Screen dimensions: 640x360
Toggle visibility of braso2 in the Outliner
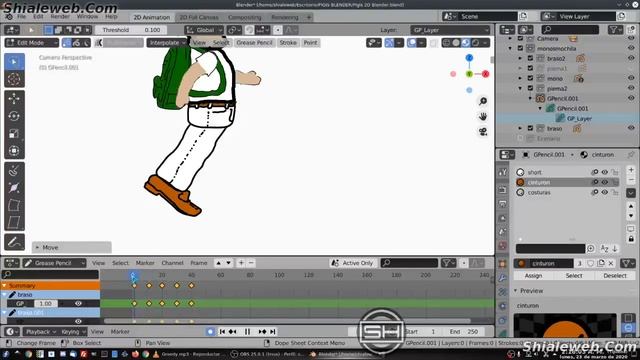click(x=631, y=58)
